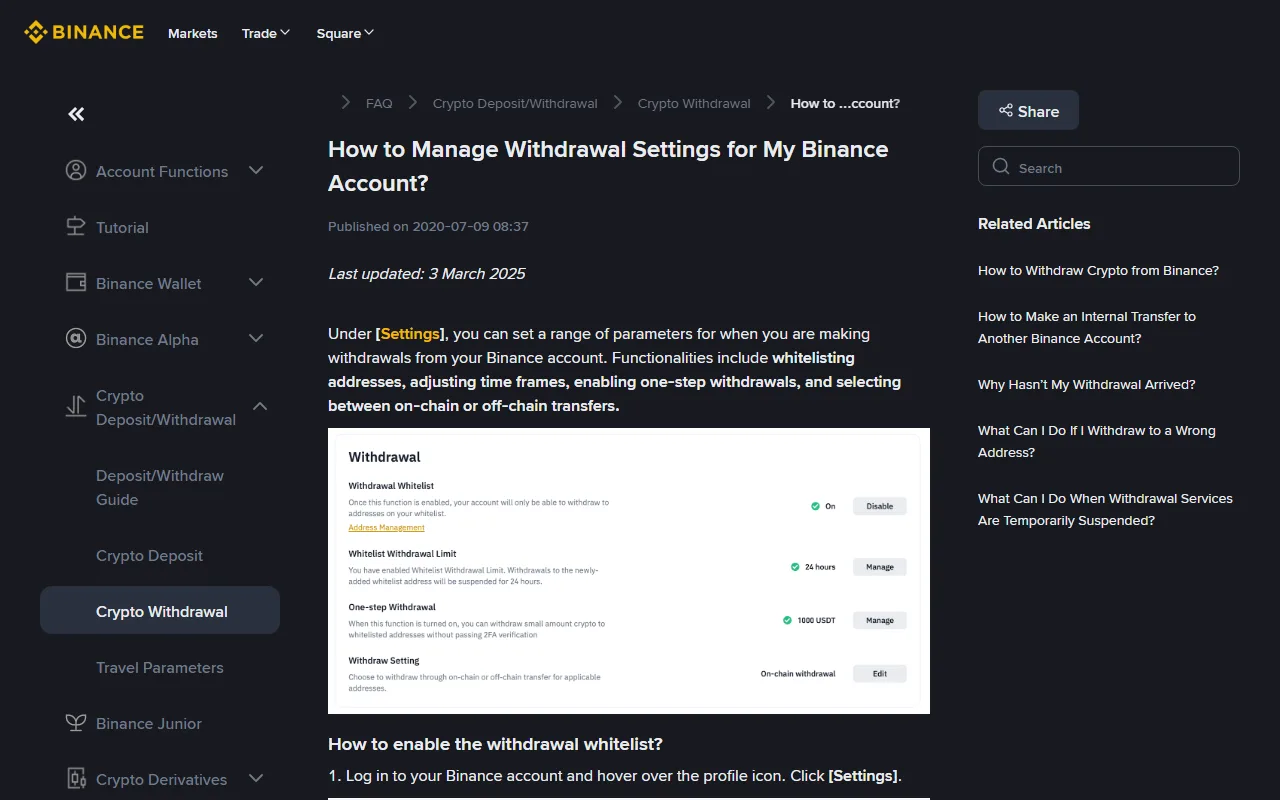Screen dimensions: 1280x800
Task: Go to Crypto Withdrawal breadcrumb
Action: [694, 103]
